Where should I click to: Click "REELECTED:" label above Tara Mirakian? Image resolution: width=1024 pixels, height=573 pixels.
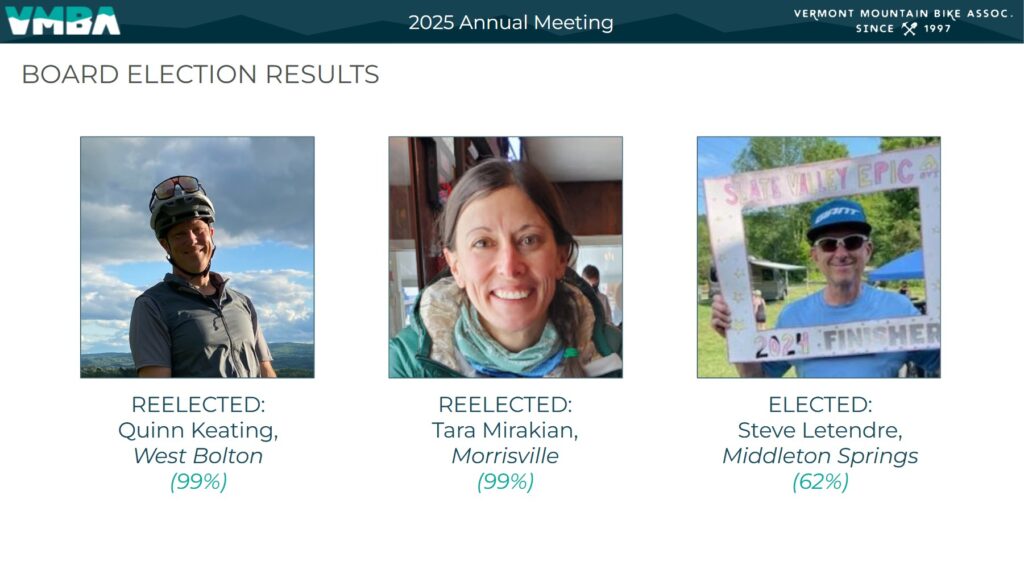[505, 404]
